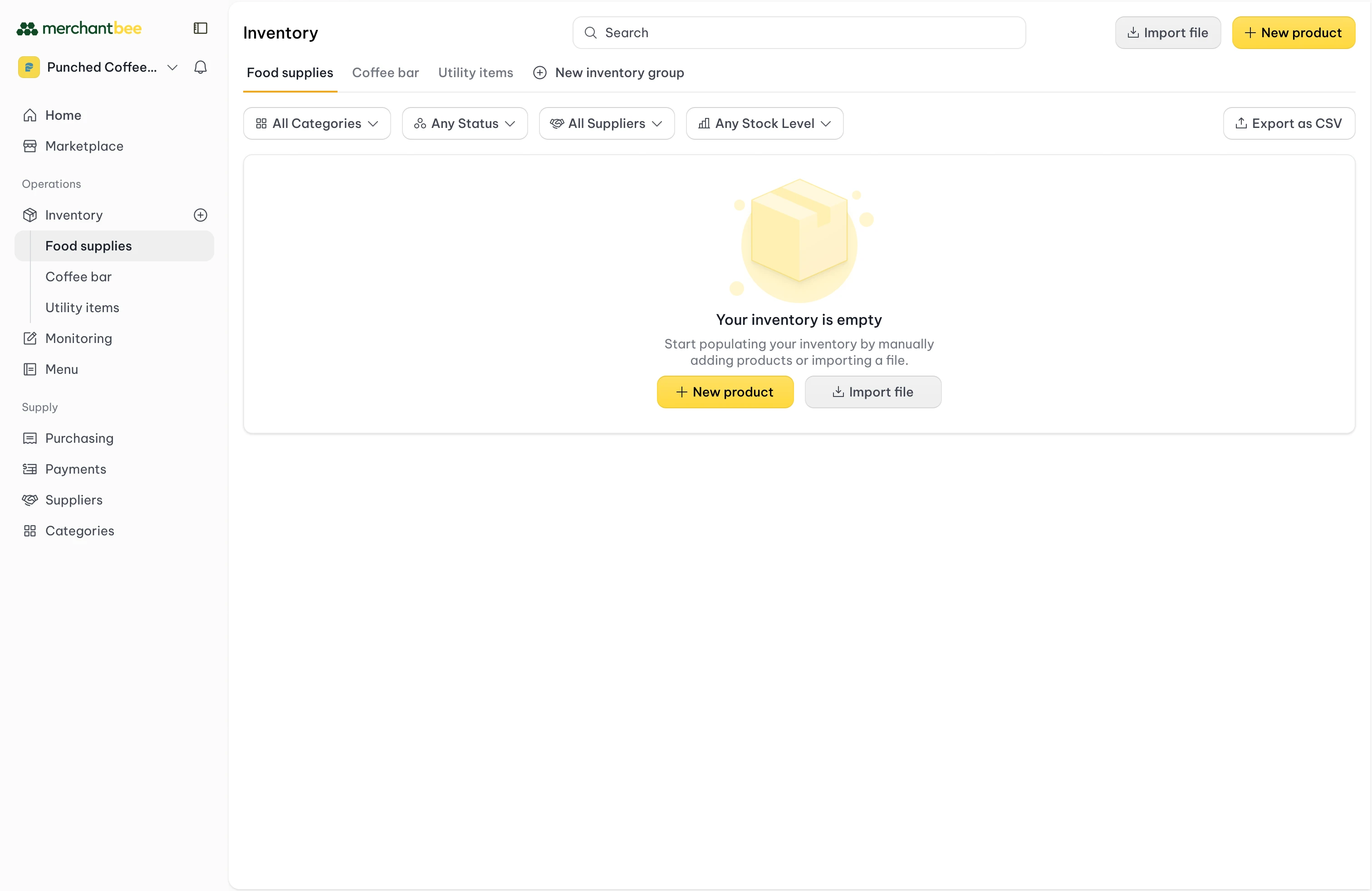1372x891 pixels.
Task: Expand the Any Stock Level filter
Action: click(764, 123)
